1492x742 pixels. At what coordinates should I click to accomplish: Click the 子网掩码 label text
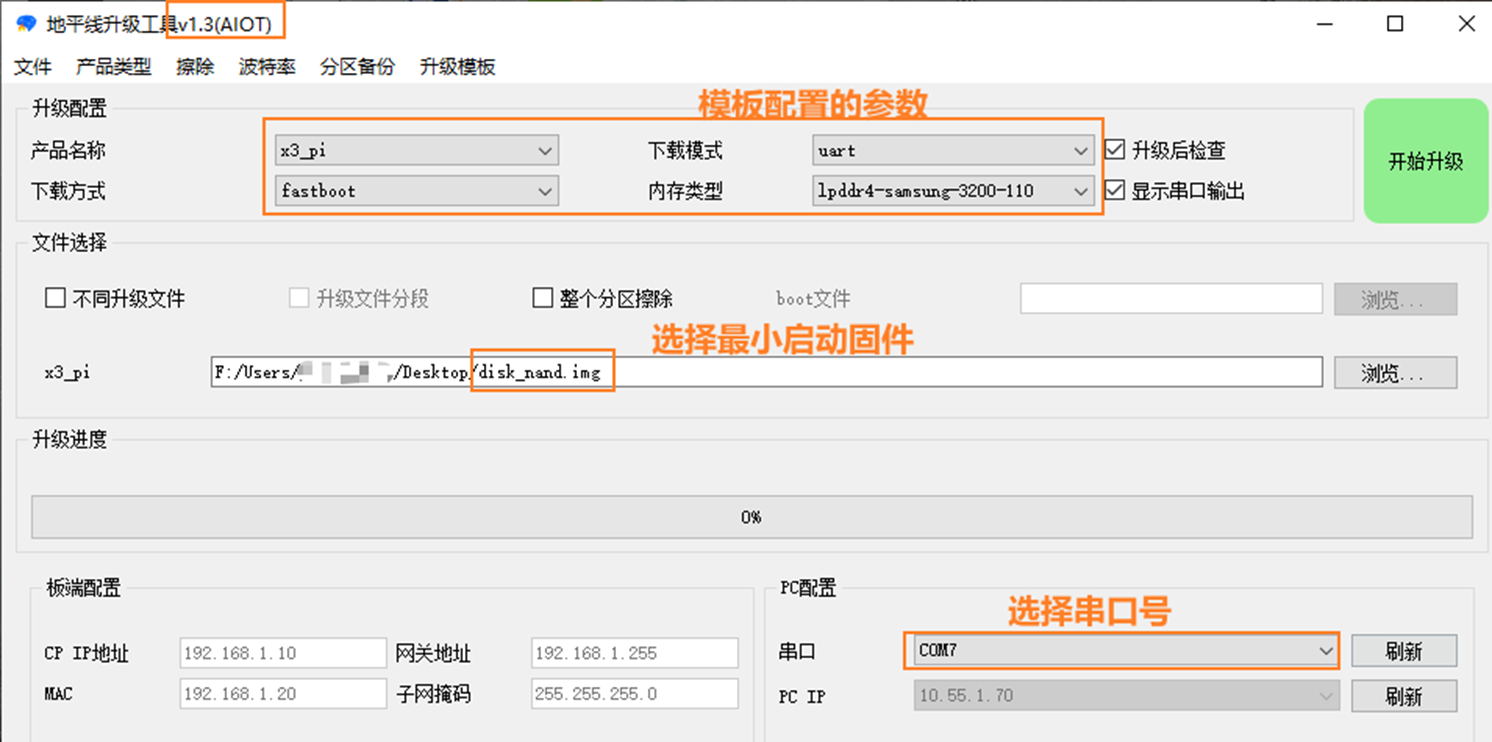(433, 694)
